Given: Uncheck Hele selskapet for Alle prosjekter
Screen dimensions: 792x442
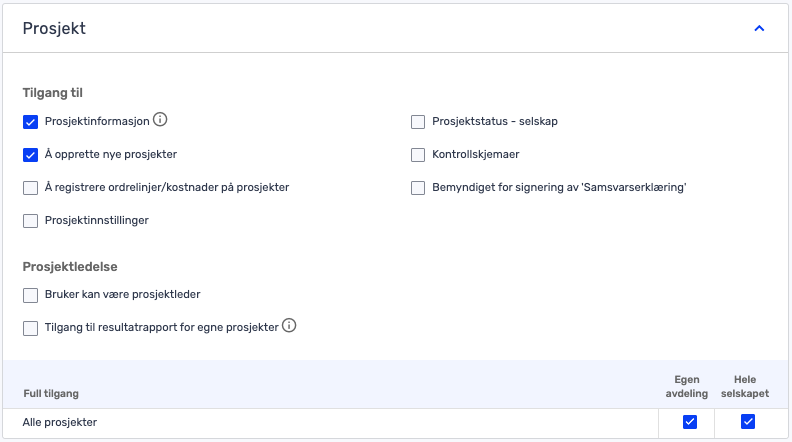Looking at the screenshot, I should 748,422.
